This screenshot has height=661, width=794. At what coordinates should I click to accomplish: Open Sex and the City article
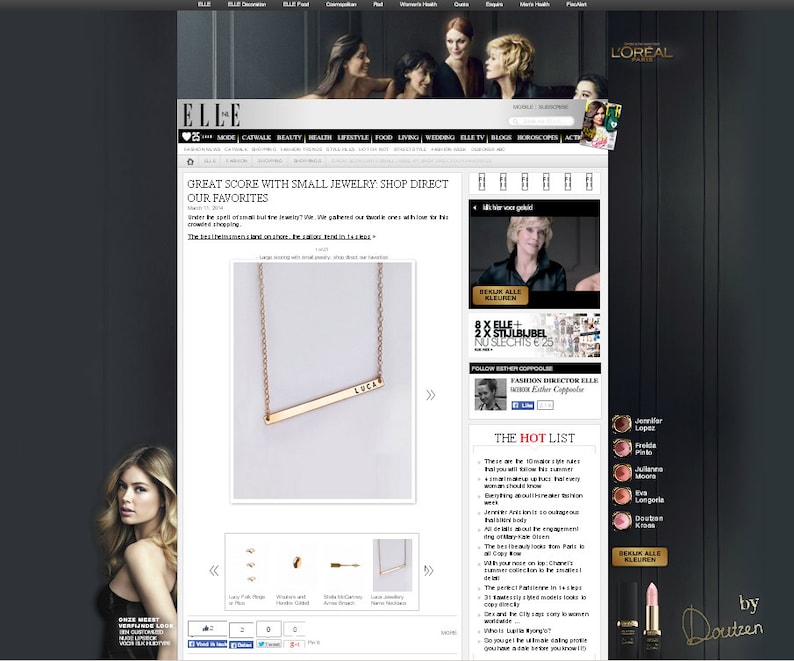tap(536, 617)
